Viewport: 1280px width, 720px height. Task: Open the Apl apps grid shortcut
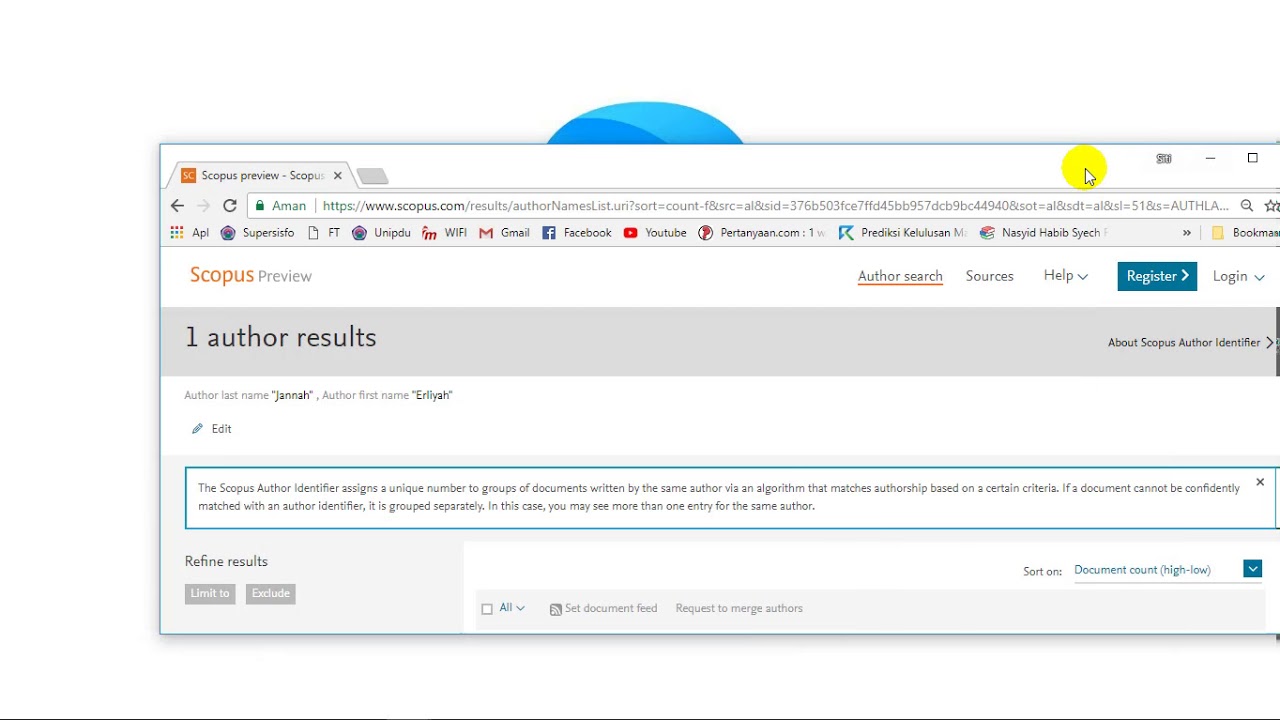tap(189, 233)
